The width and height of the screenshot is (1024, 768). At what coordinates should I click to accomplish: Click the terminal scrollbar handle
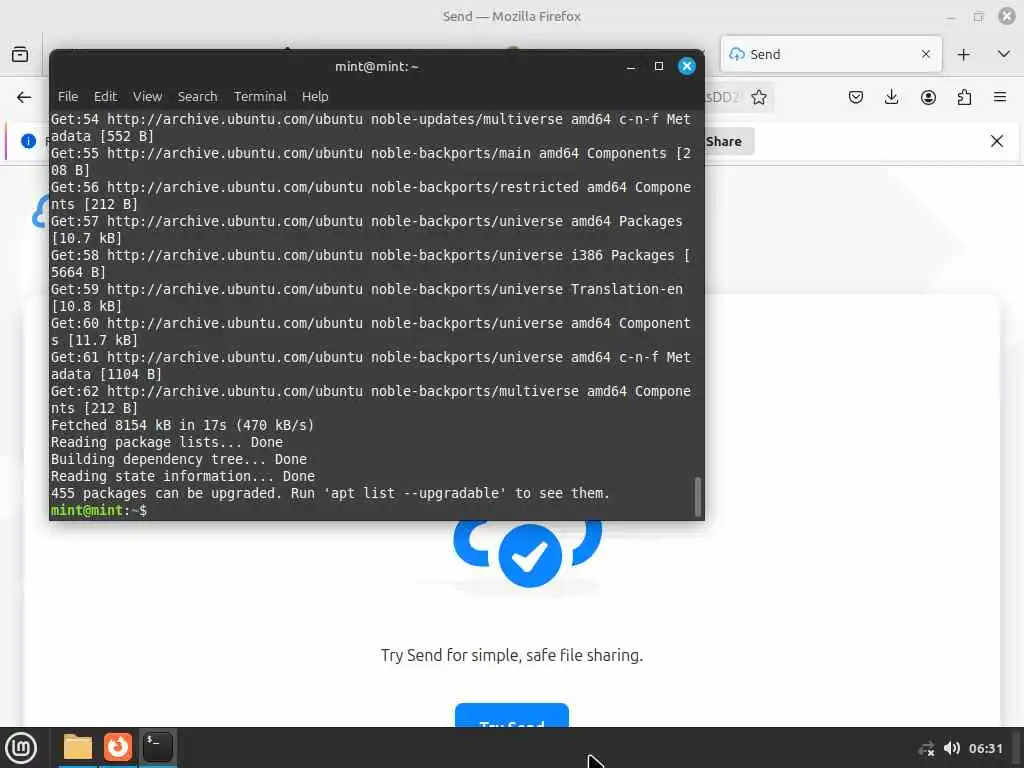(x=697, y=496)
